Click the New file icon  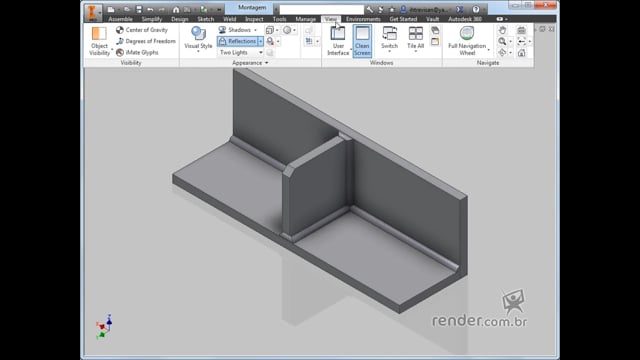[111, 9]
